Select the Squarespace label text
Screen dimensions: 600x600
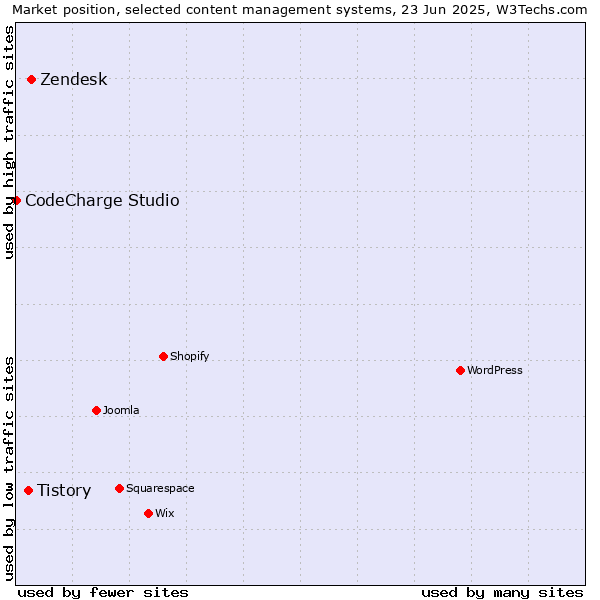coord(160,489)
